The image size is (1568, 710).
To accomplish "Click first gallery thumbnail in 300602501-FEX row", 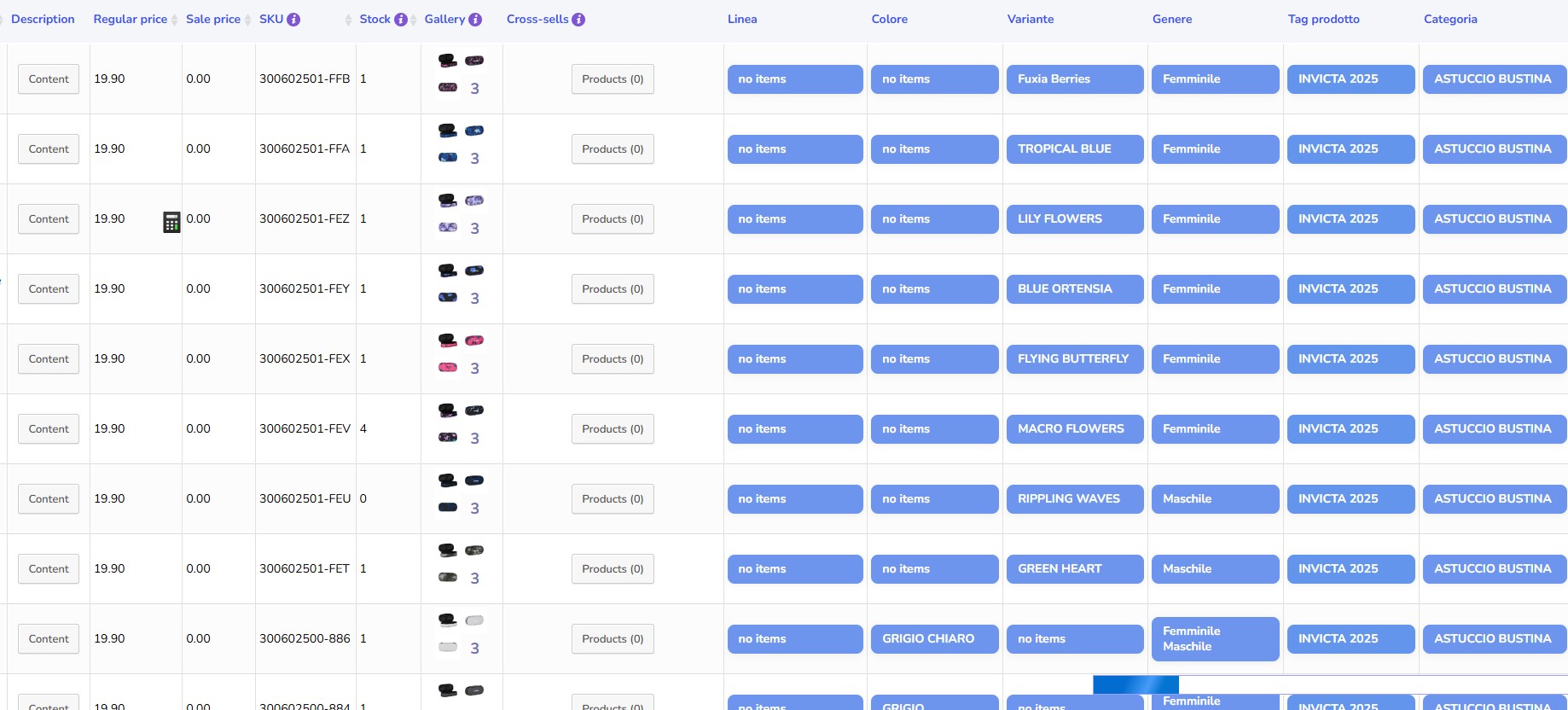I will (448, 340).
